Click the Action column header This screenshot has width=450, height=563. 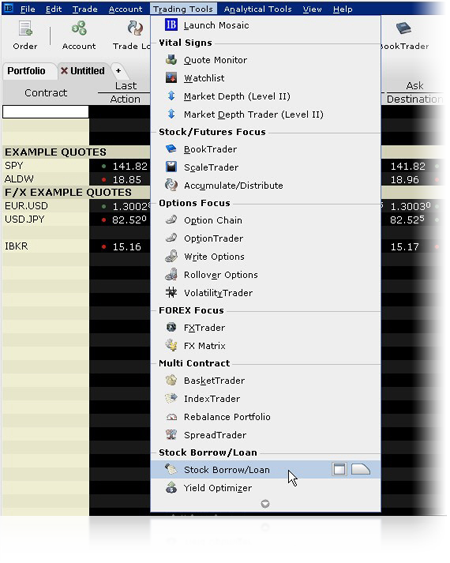pyautogui.click(x=125, y=99)
